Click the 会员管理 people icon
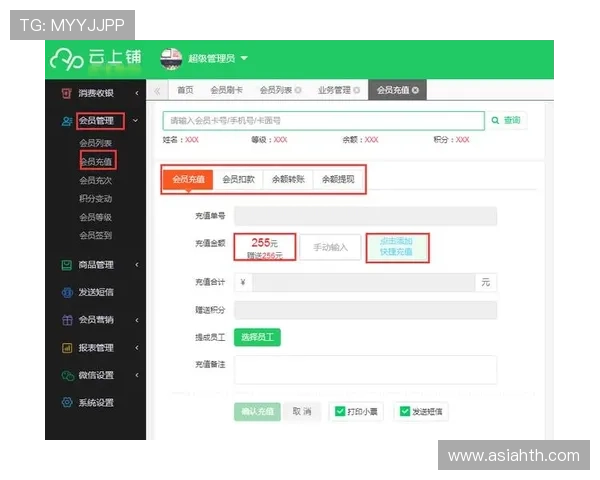 coord(67,121)
